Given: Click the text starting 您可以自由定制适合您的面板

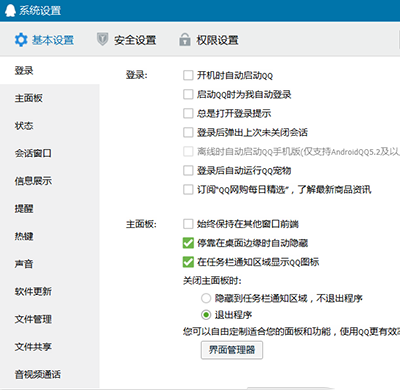Looking at the screenshot, I should 291,331.
